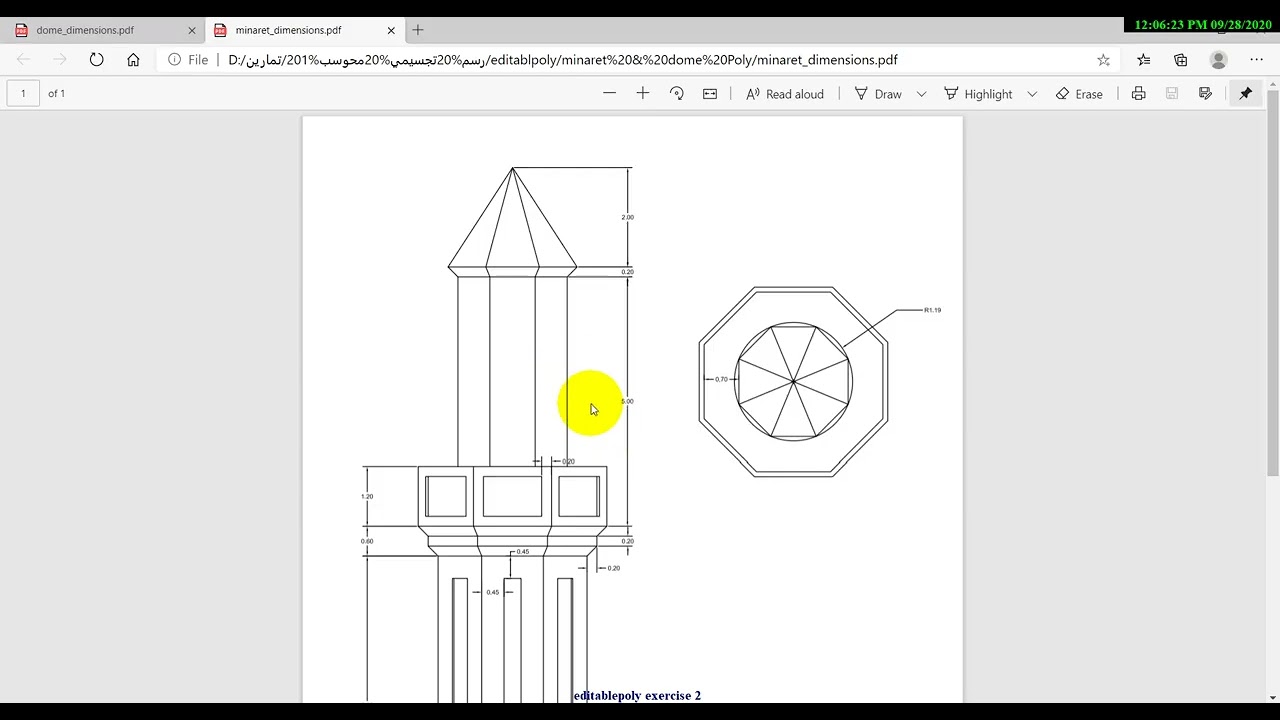Refresh the current page
Viewport: 1280px width, 720px height.
[96, 60]
